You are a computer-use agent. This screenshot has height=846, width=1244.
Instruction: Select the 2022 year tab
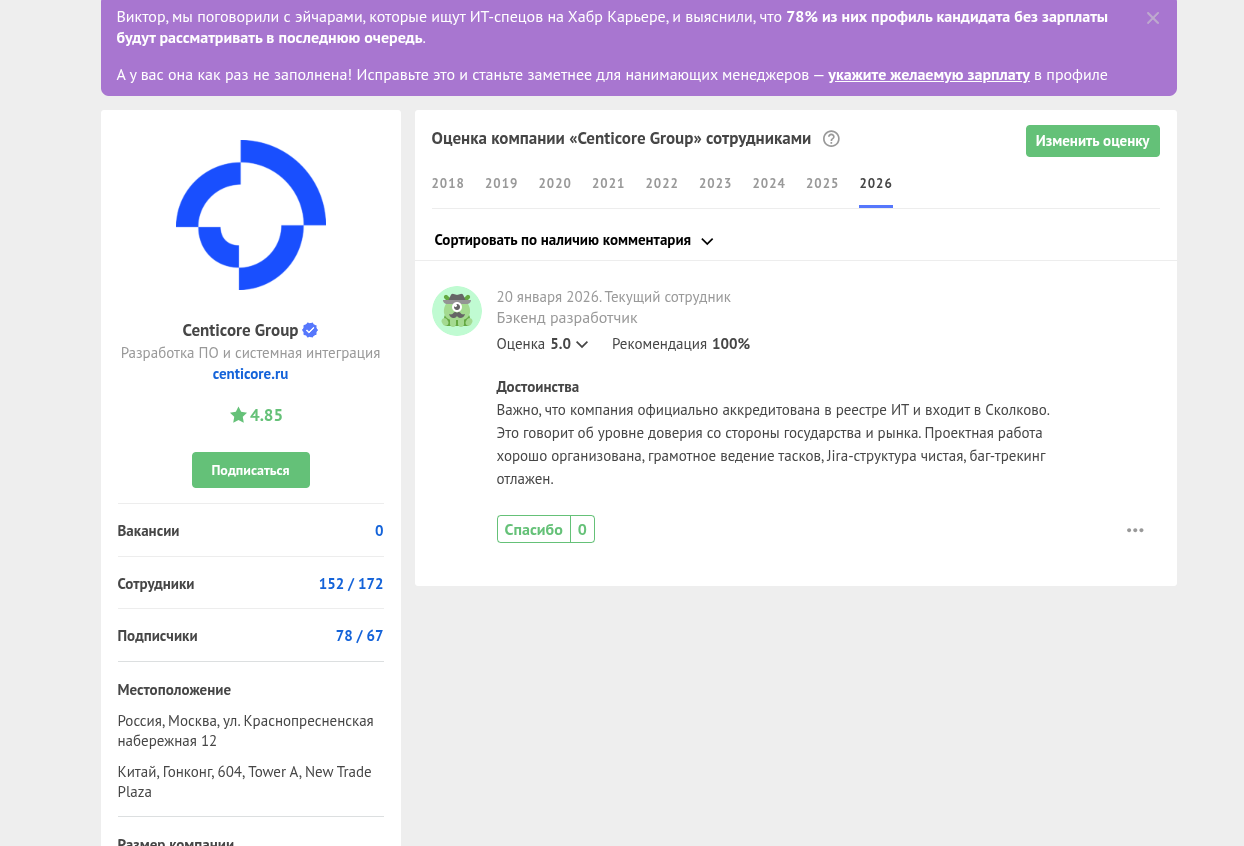pyautogui.click(x=662, y=183)
